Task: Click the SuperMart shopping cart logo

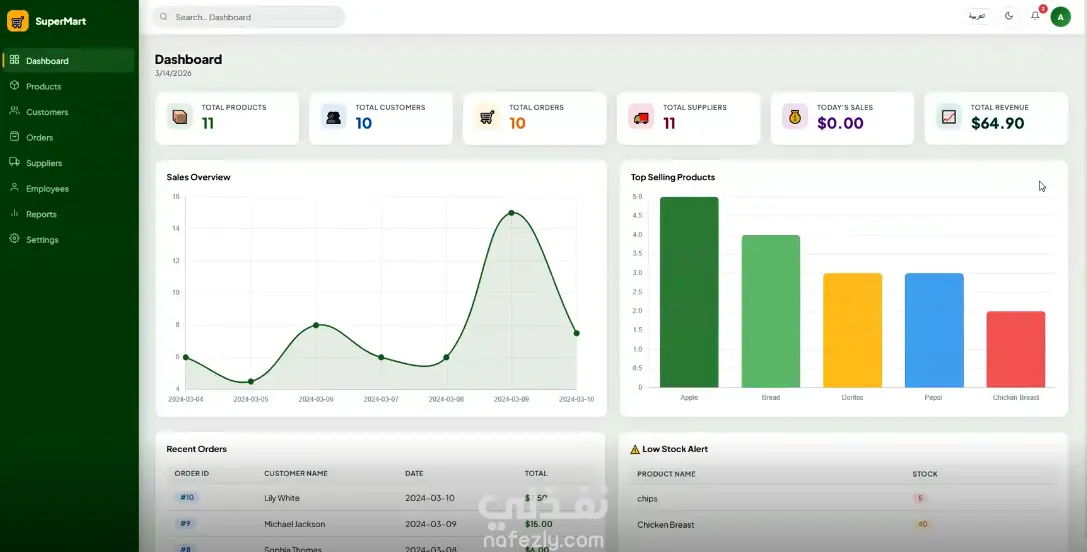Action: tap(17, 21)
